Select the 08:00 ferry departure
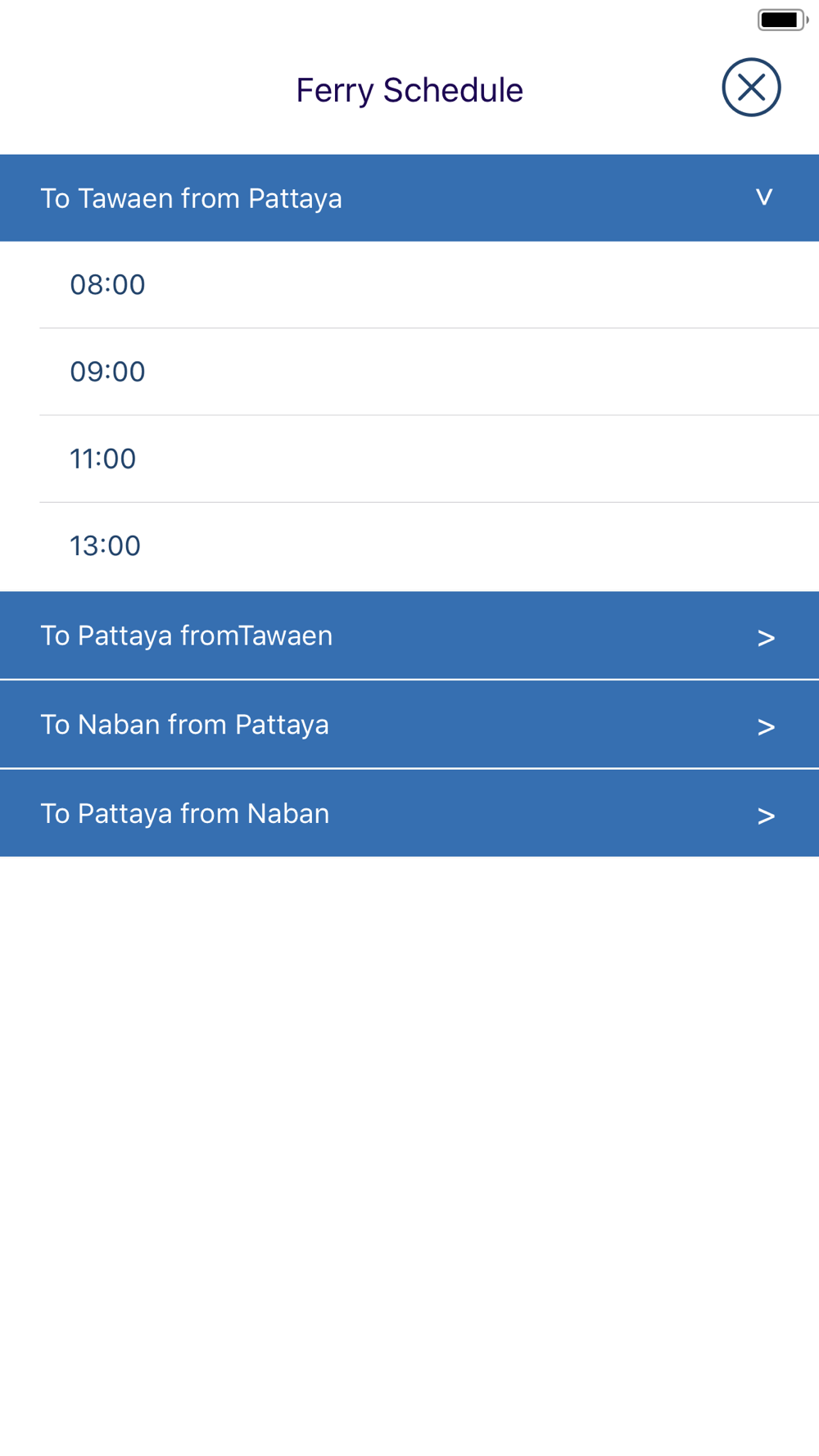The width and height of the screenshot is (819, 1456). [x=429, y=285]
